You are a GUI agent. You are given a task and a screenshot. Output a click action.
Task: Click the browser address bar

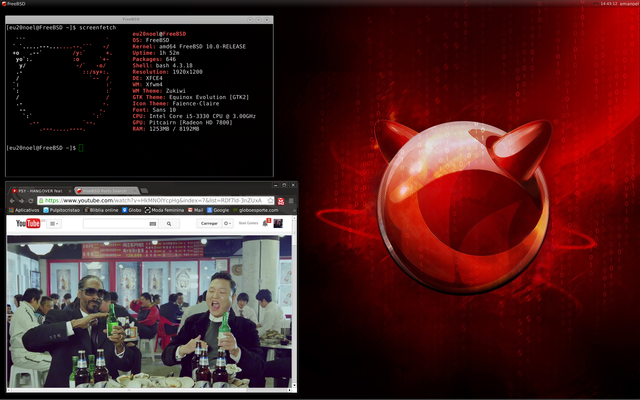click(x=156, y=200)
